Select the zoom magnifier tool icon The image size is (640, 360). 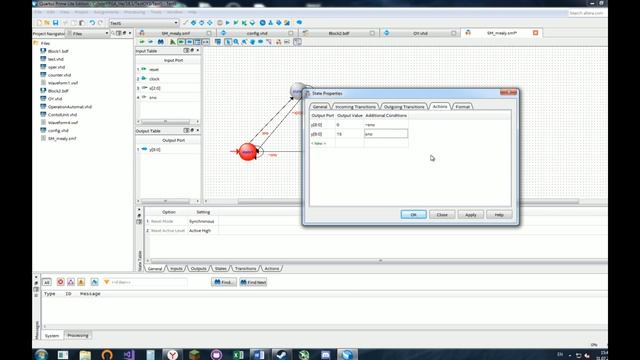click(x=236, y=42)
